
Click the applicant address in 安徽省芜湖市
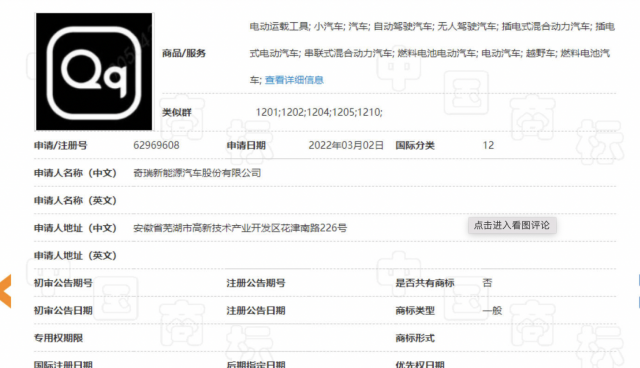point(240,228)
